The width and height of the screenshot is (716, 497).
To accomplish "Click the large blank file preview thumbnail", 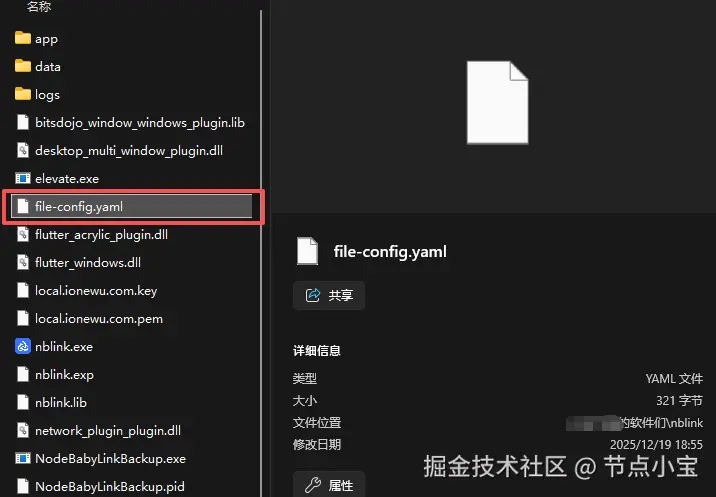I will 497,102.
